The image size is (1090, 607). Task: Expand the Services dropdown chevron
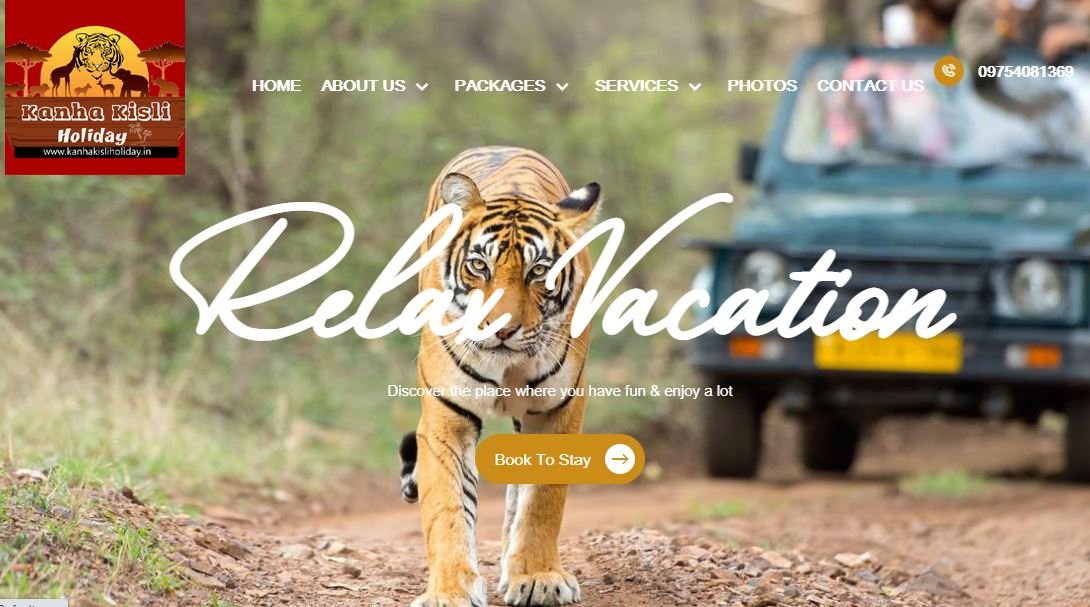tap(694, 86)
